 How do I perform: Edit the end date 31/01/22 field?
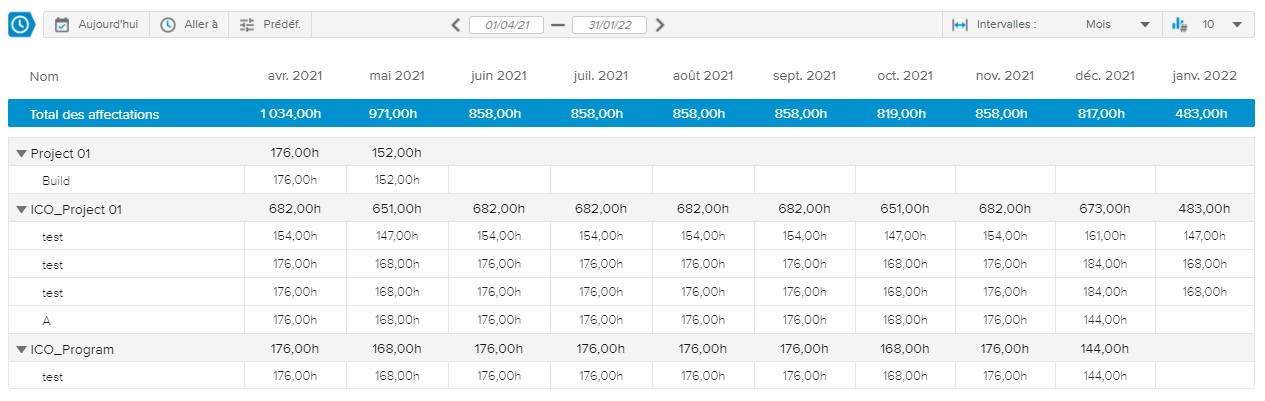[x=609, y=25]
